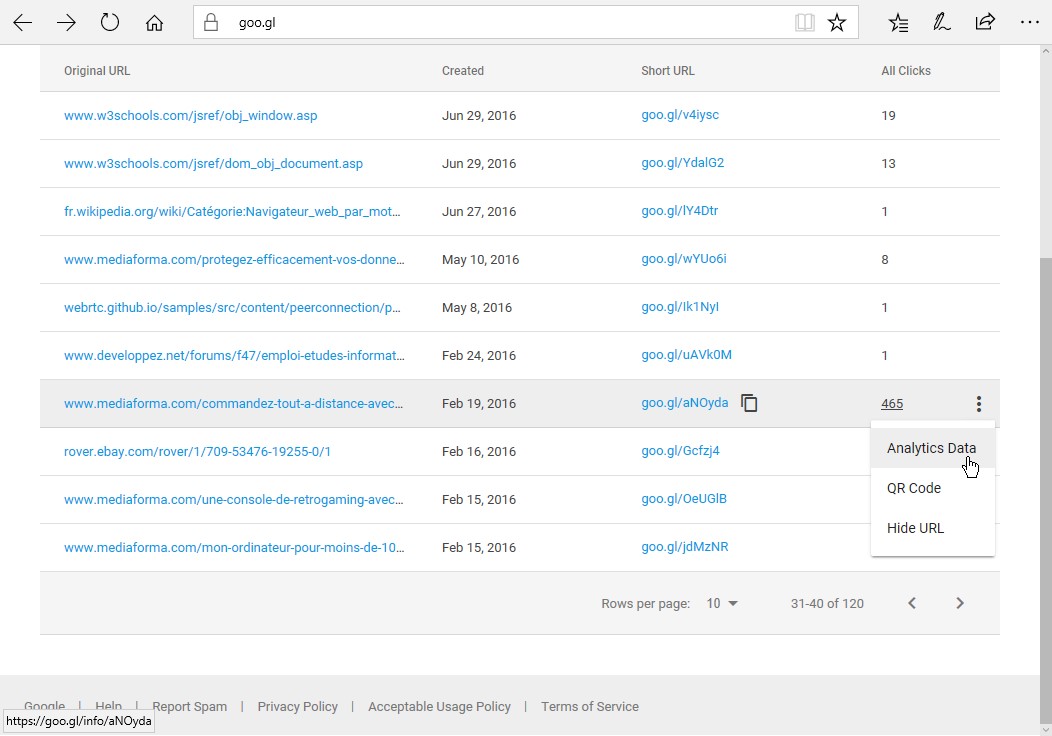Click the browser back arrow
This screenshot has width=1052, height=736.
click(x=22, y=22)
